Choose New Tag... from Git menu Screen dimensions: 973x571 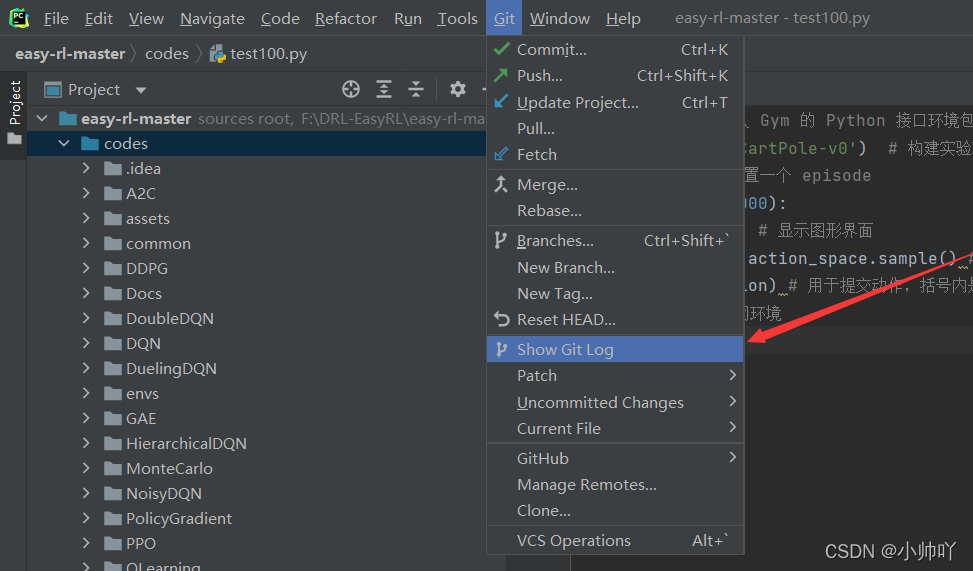[x=615, y=294]
